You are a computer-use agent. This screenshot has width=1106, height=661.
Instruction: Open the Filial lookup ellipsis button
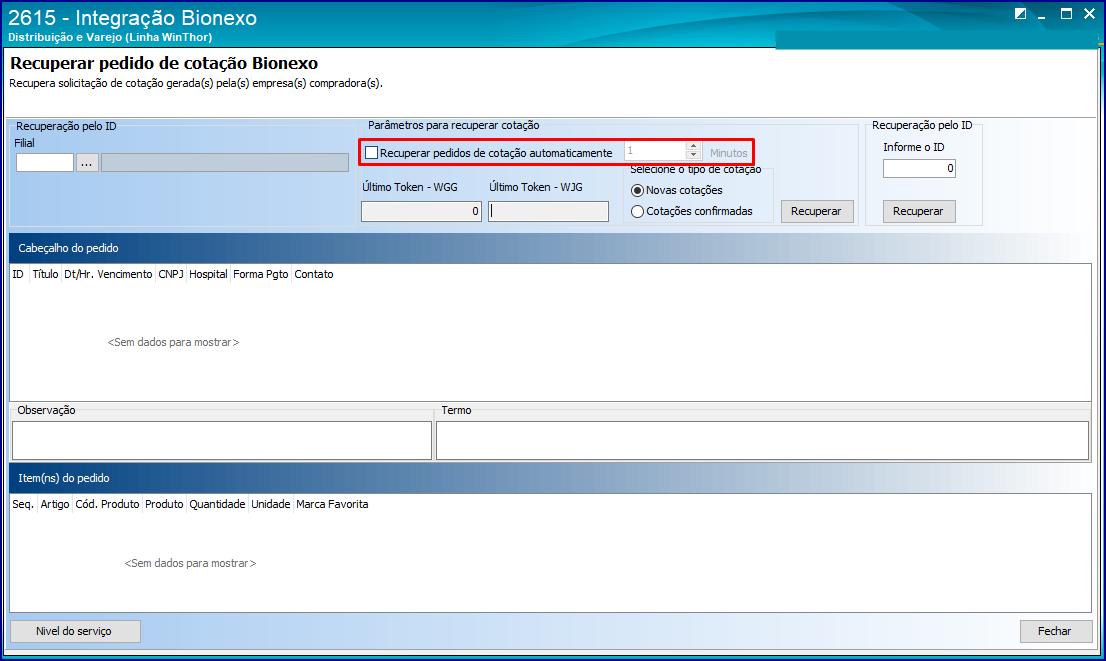(87, 163)
